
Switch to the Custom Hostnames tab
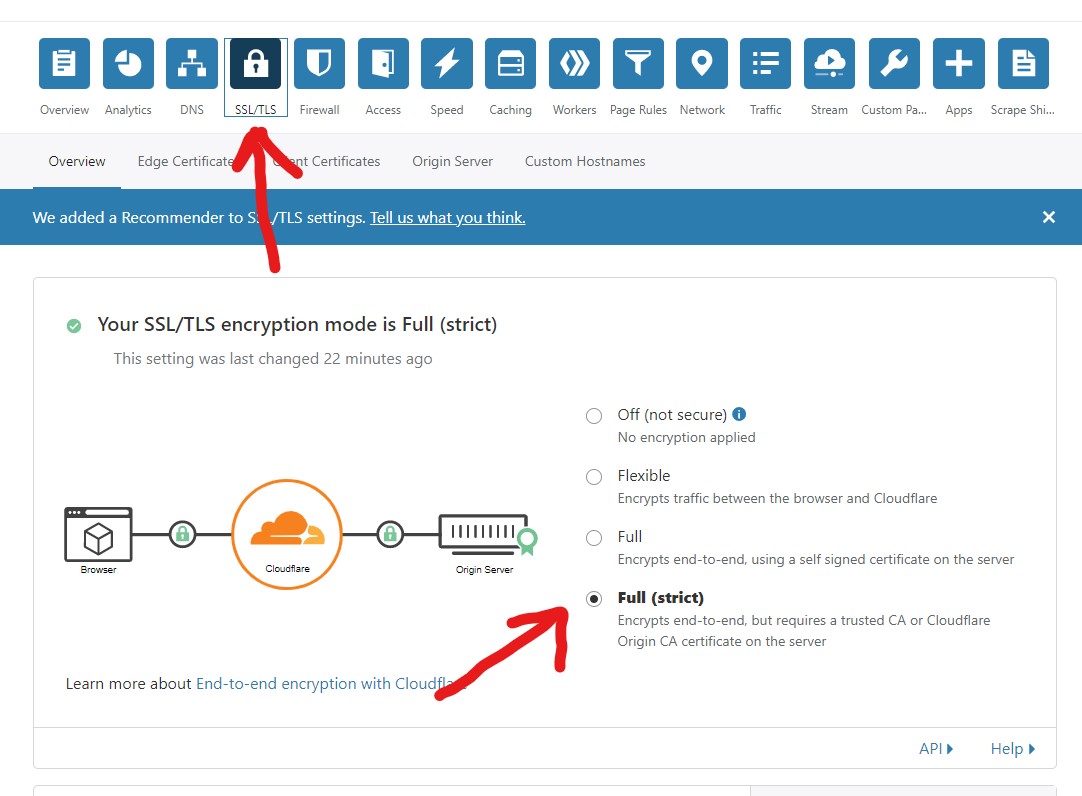[585, 161]
